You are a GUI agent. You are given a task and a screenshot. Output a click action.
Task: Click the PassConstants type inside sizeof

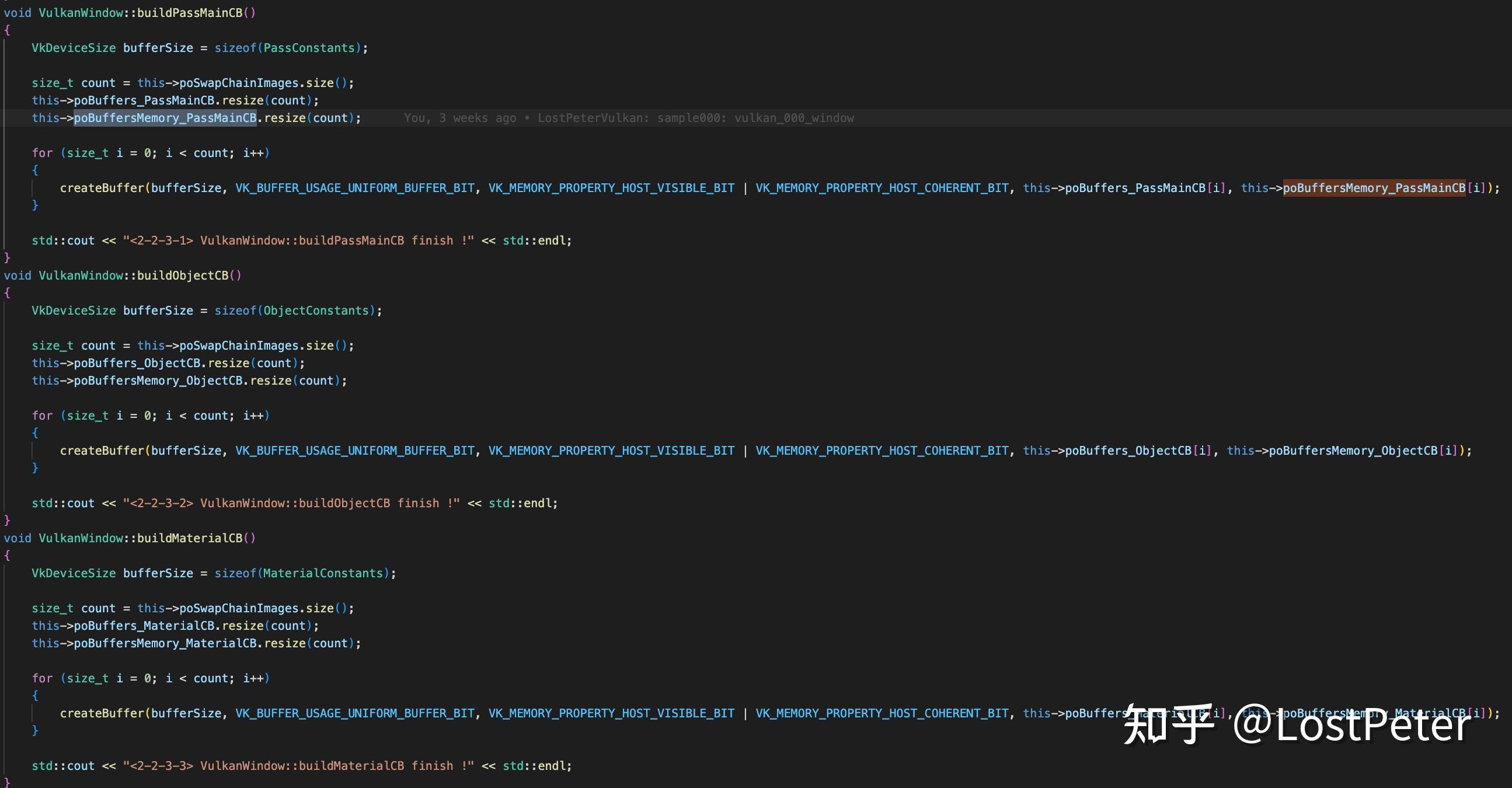tap(309, 48)
